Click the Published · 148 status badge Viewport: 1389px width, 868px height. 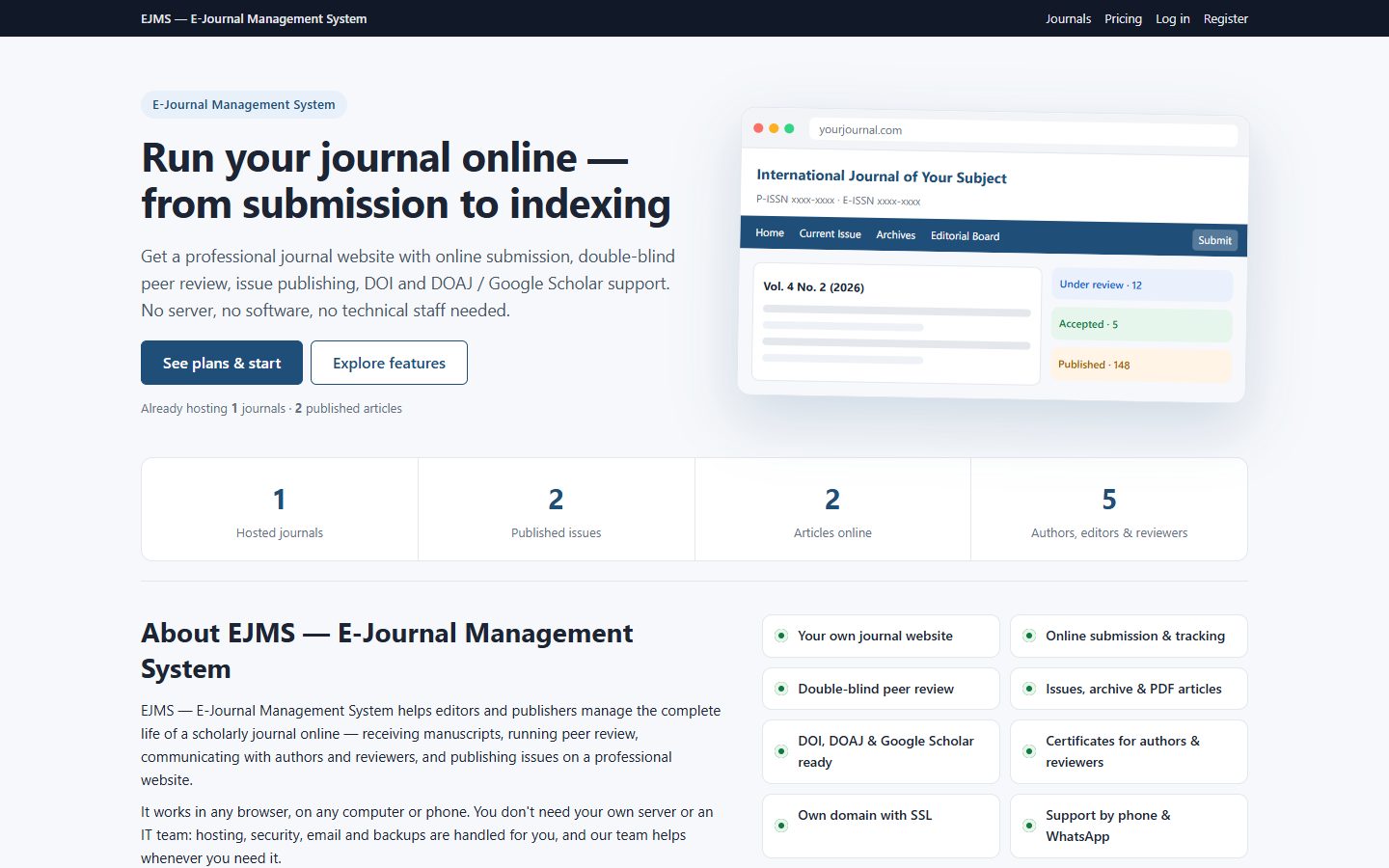[1142, 365]
